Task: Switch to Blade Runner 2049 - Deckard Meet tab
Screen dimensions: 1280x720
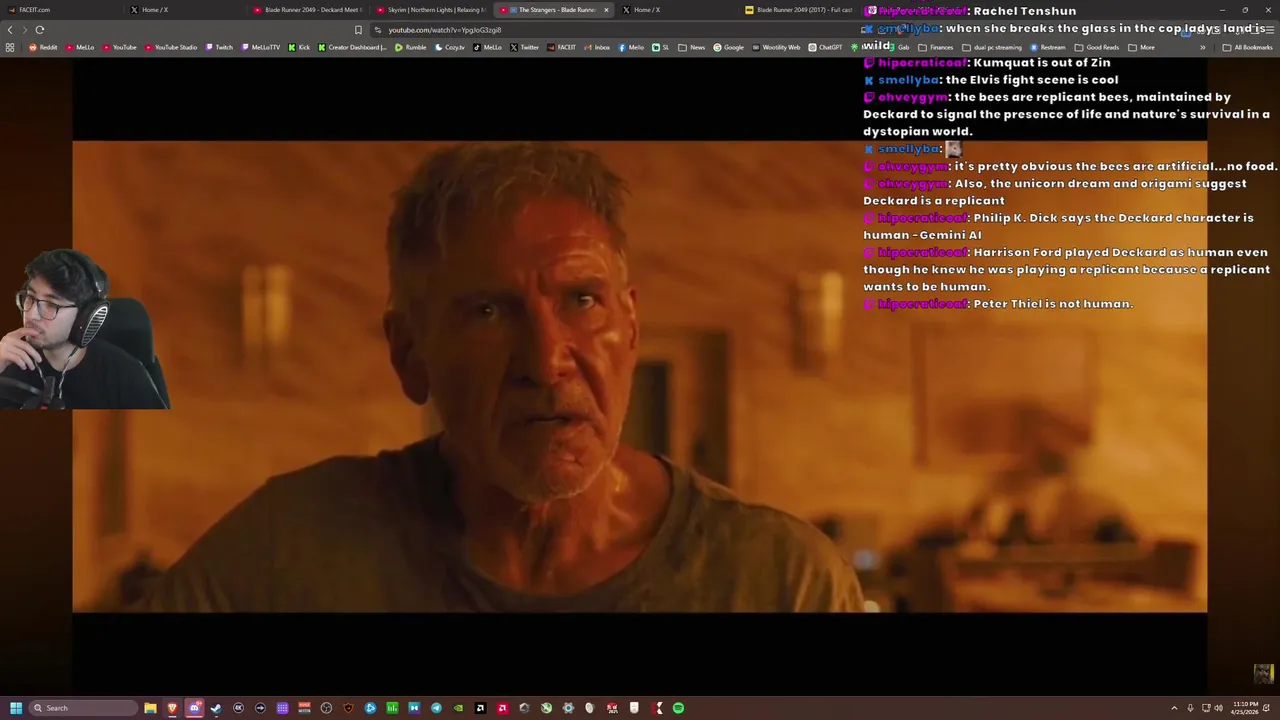Action: [x=308, y=10]
